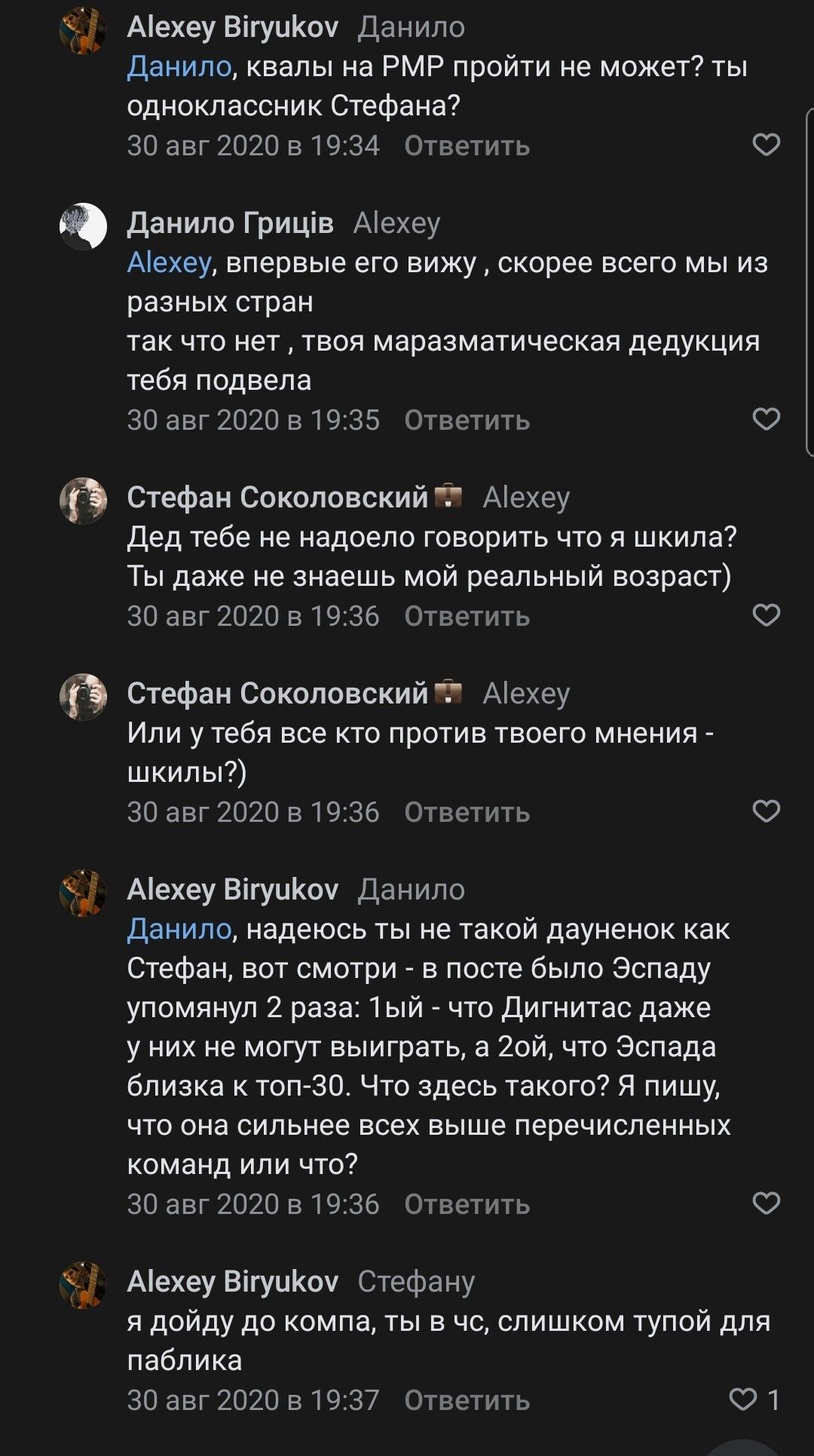Screen dimensions: 814x1456
Task: Tap heart on Стефан's 'Дед тебе' comment
Action: pyautogui.click(x=766, y=615)
